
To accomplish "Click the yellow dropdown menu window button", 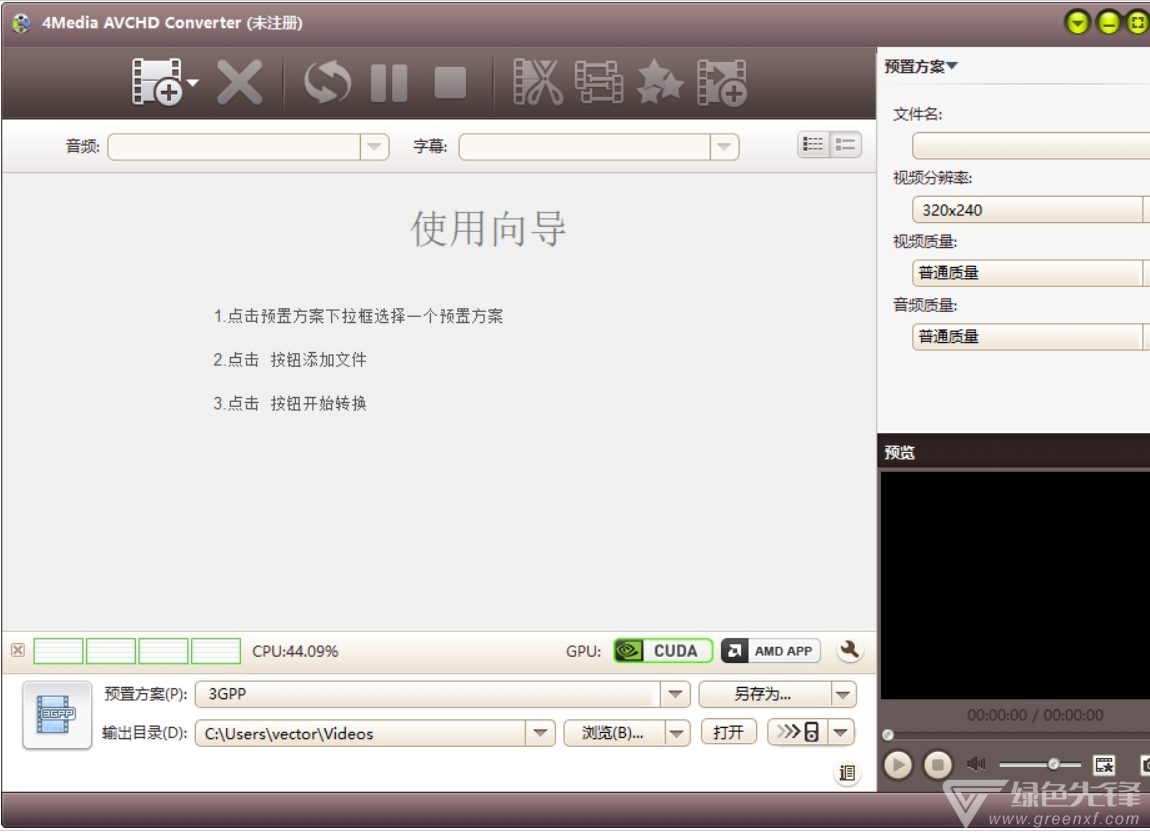I will [1077, 23].
